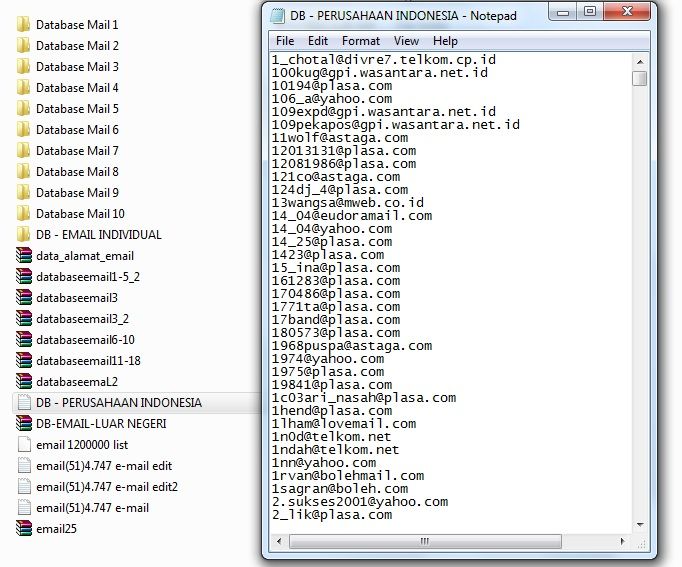The image size is (682, 567).
Task: Select the databaseemail6-10 archive icon
Action: pos(24,340)
